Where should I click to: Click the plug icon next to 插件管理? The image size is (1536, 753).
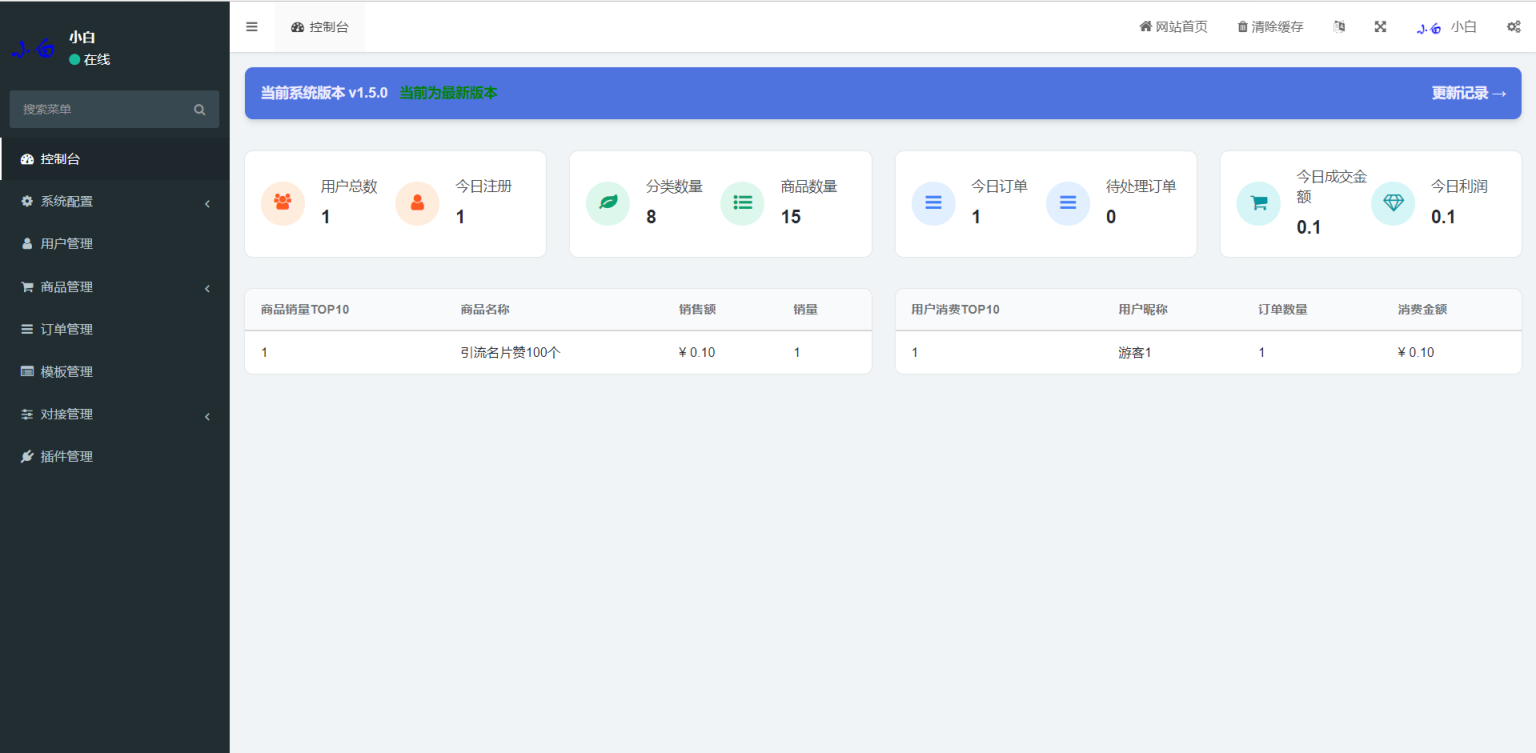[x=27, y=456]
